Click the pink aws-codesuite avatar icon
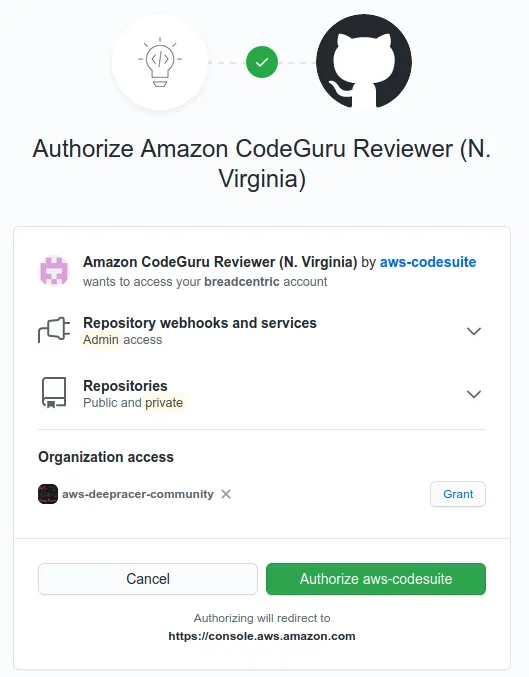 pos(54,271)
